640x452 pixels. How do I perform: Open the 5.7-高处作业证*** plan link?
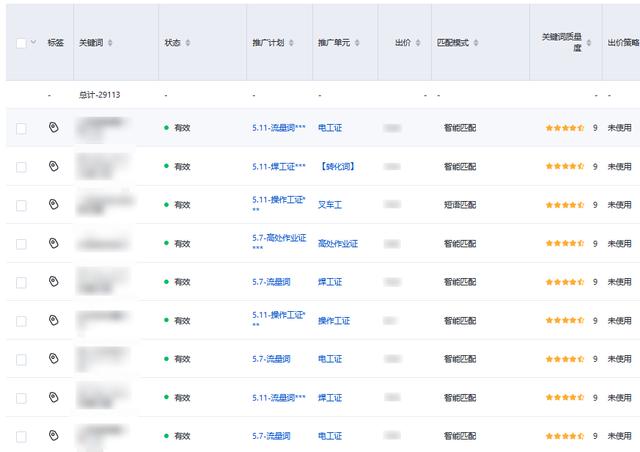[279, 242]
